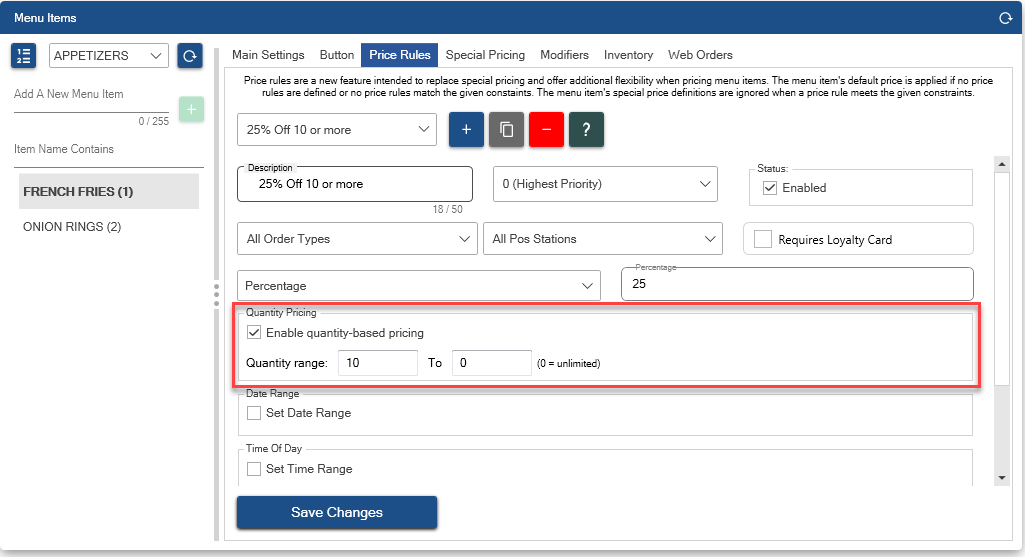The image size is (1025, 557).
Task: Click the Save Changes button
Action: [x=337, y=512]
